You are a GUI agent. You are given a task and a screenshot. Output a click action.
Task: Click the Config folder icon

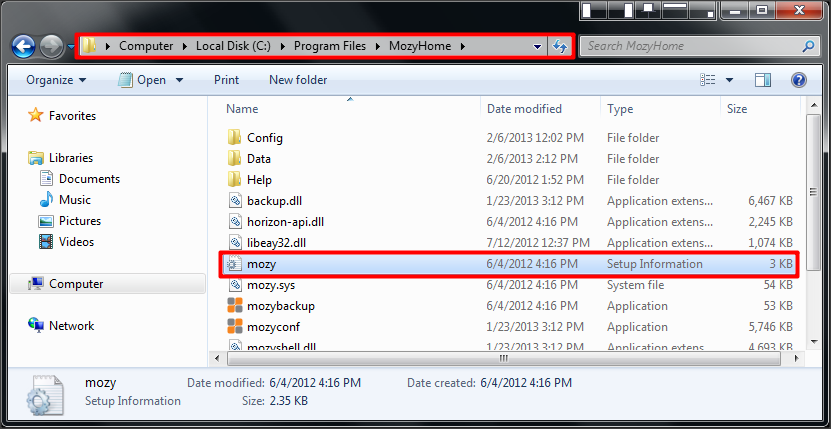point(234,138)
